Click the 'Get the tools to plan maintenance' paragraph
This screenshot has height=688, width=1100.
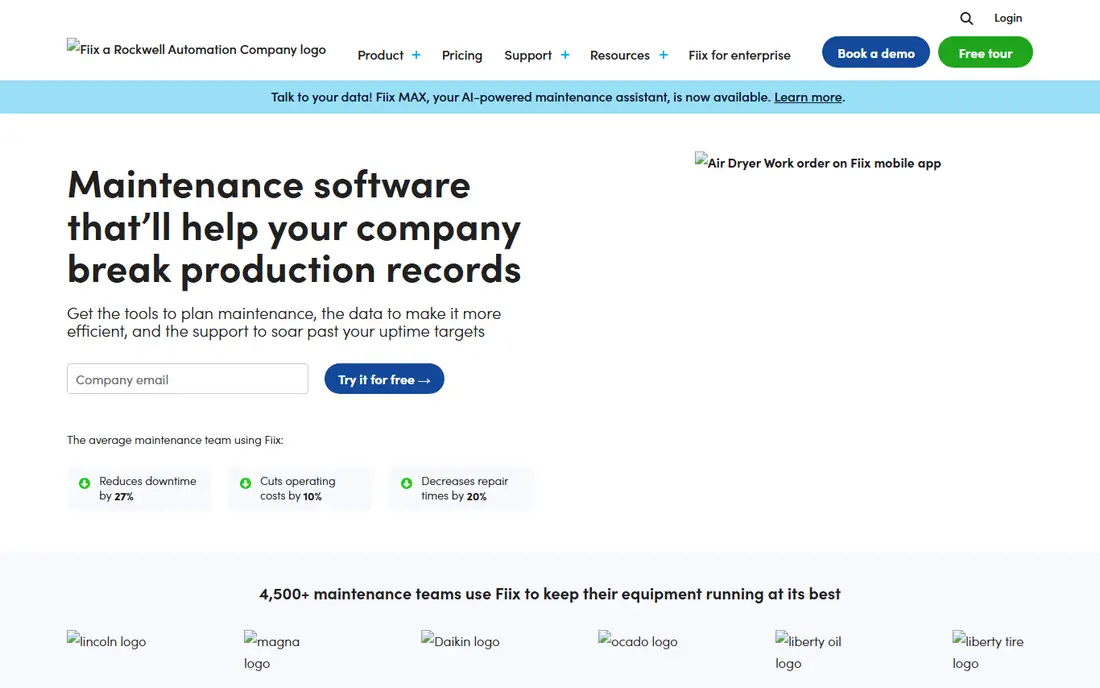(284, 322)
